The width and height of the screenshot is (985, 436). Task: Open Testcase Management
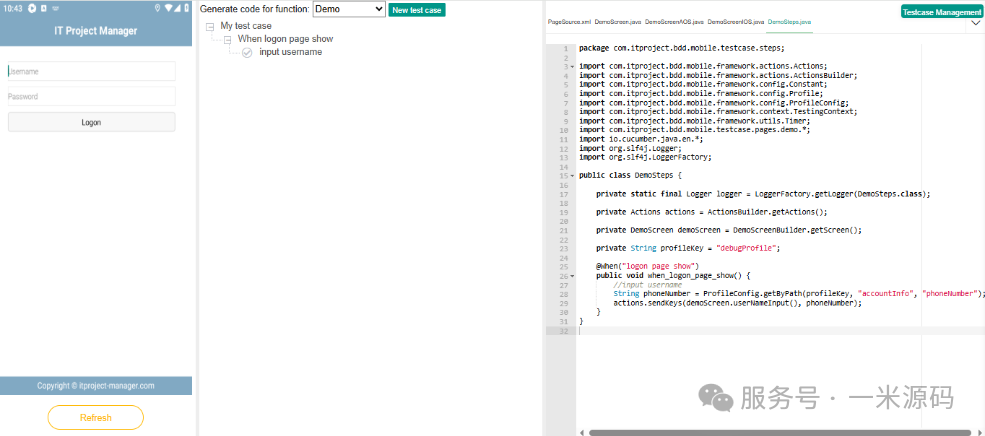tap(941, 12)
